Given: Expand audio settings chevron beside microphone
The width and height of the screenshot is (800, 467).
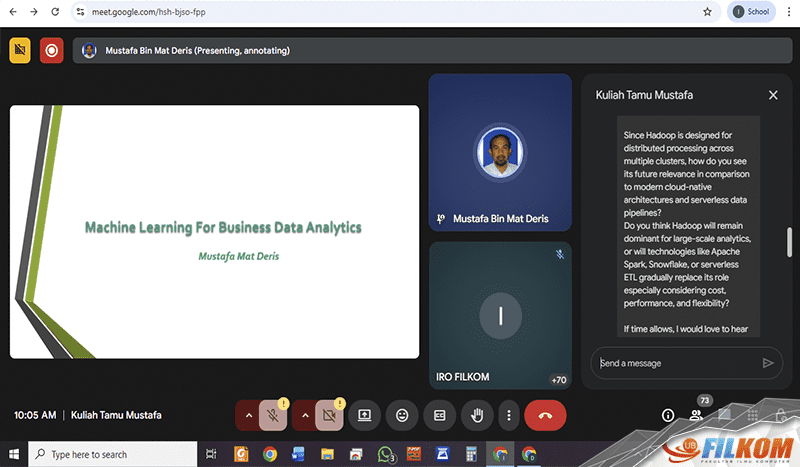Looking at the screenshot, I should (x=247, y=414).
